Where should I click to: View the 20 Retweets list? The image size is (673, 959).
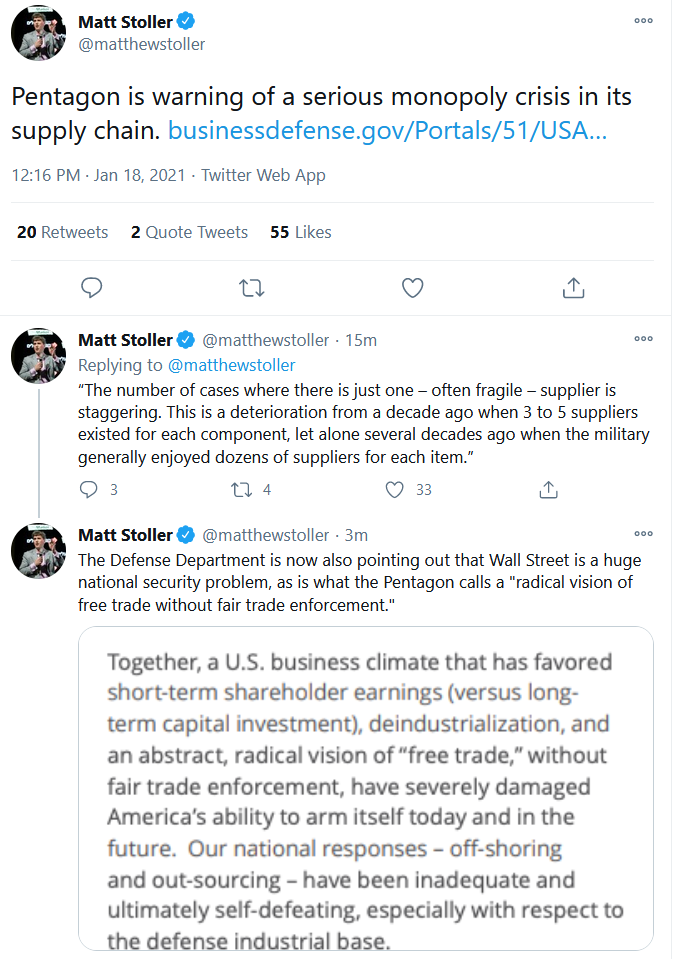[x=62, y=232]
